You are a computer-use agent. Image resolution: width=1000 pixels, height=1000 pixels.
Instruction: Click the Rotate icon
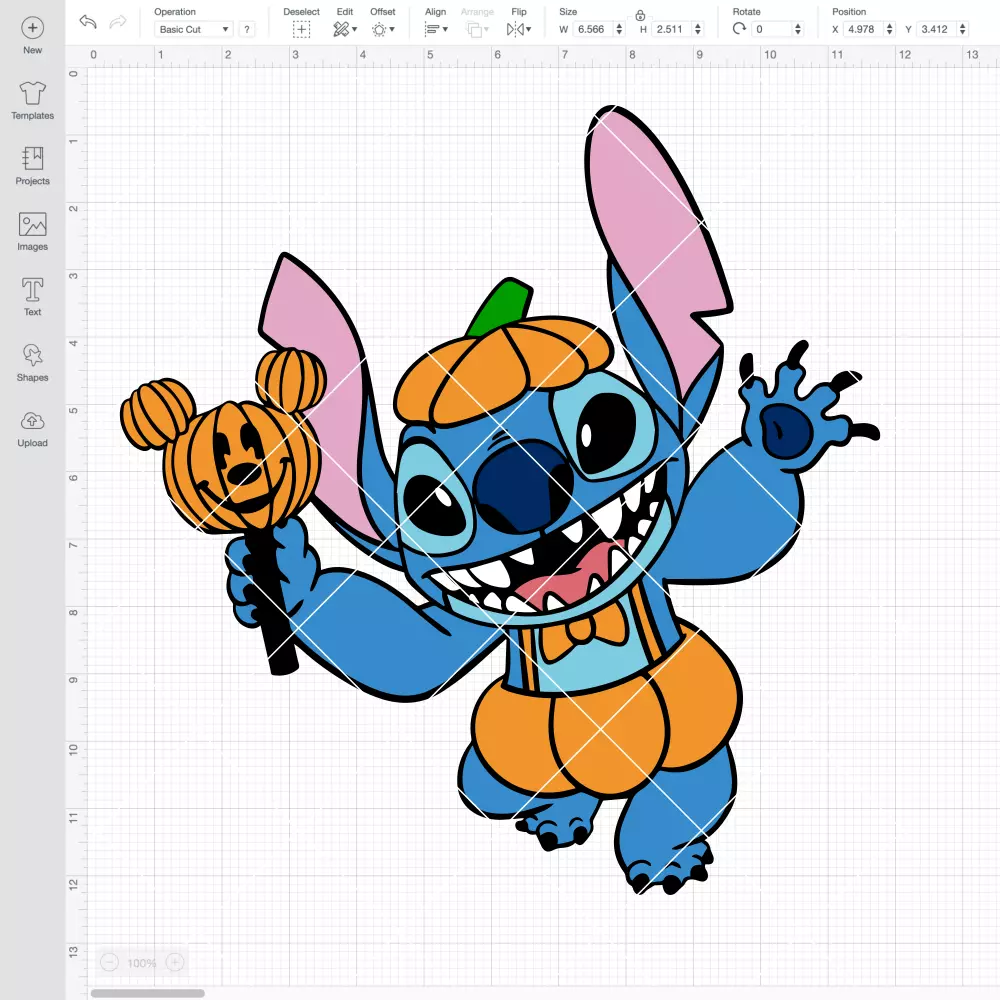(739, 29)
